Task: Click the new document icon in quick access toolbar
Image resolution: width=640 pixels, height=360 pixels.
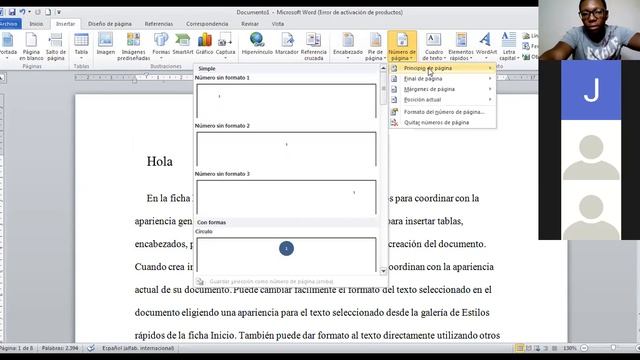Action: (48, 12)
